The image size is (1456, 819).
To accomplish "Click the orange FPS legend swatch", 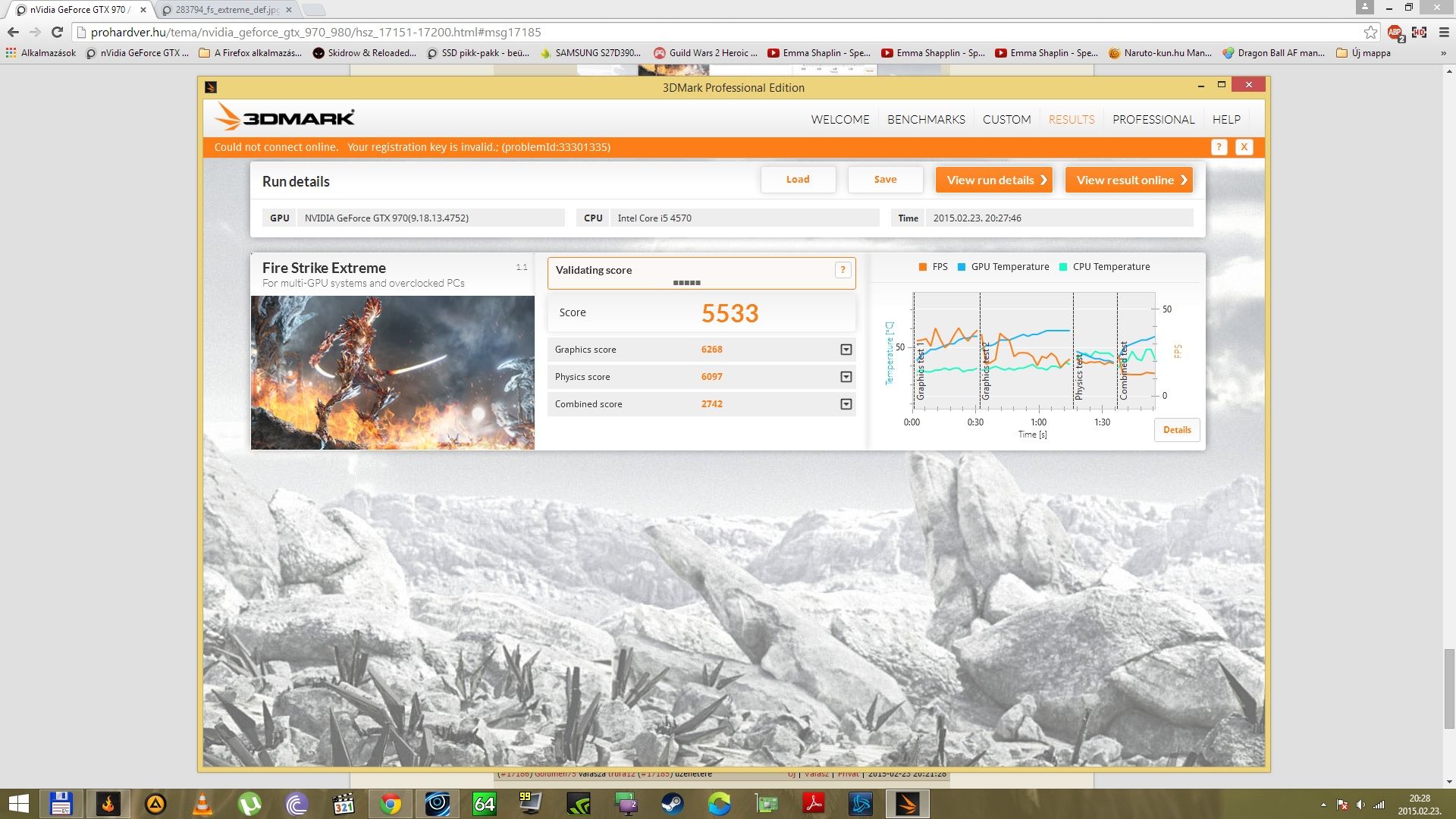I will [x=923, y=267].
